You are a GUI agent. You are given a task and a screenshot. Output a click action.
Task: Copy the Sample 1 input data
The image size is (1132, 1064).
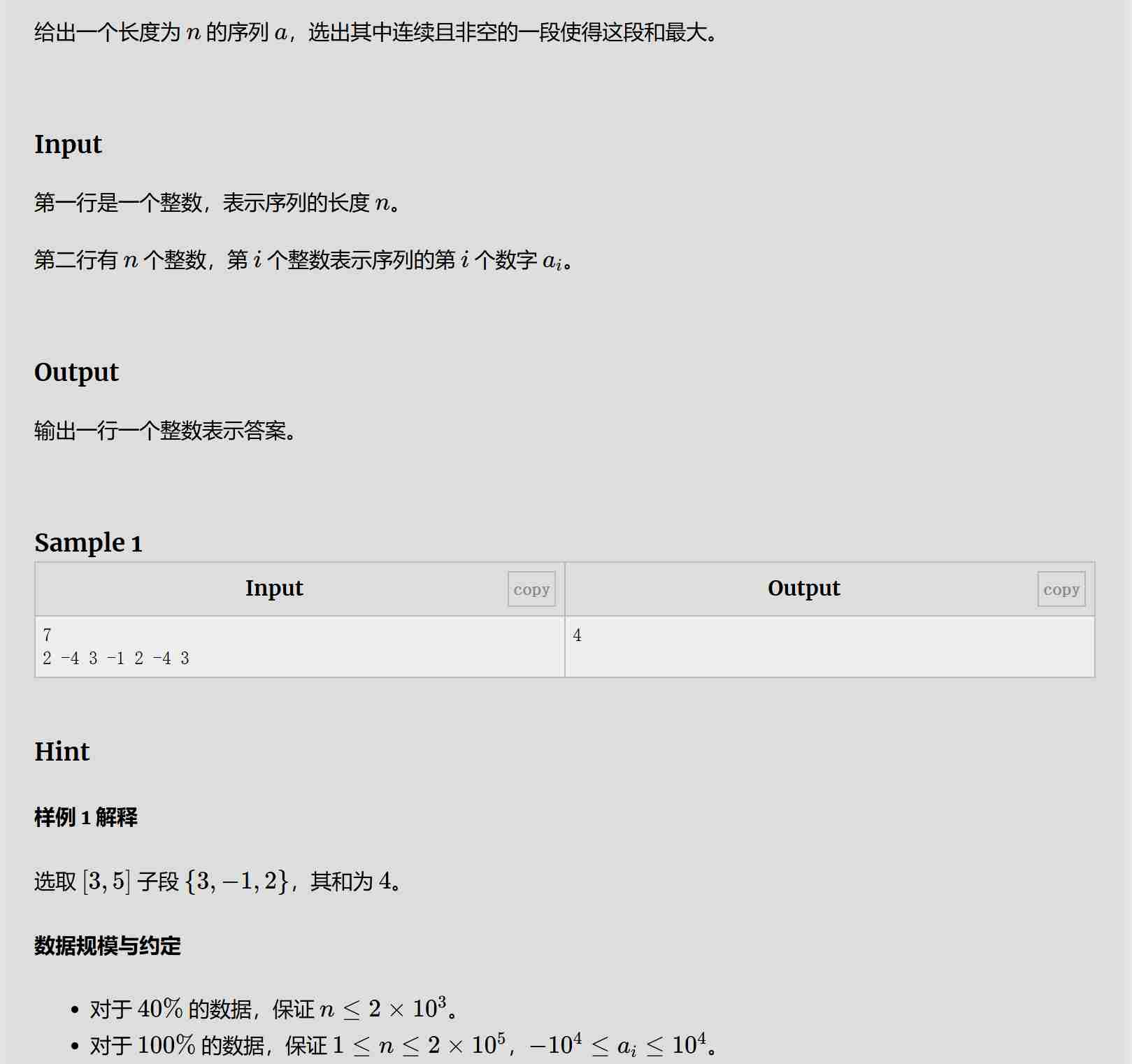click(x=531, y=589)
